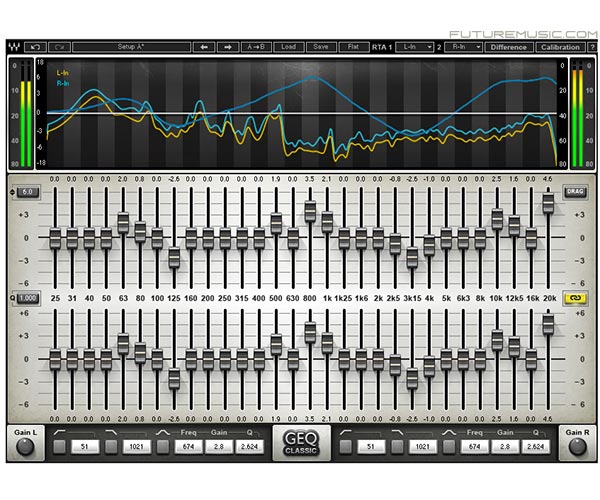Click the range value field 6.0

pyautogui.click(x=28, y=192)
